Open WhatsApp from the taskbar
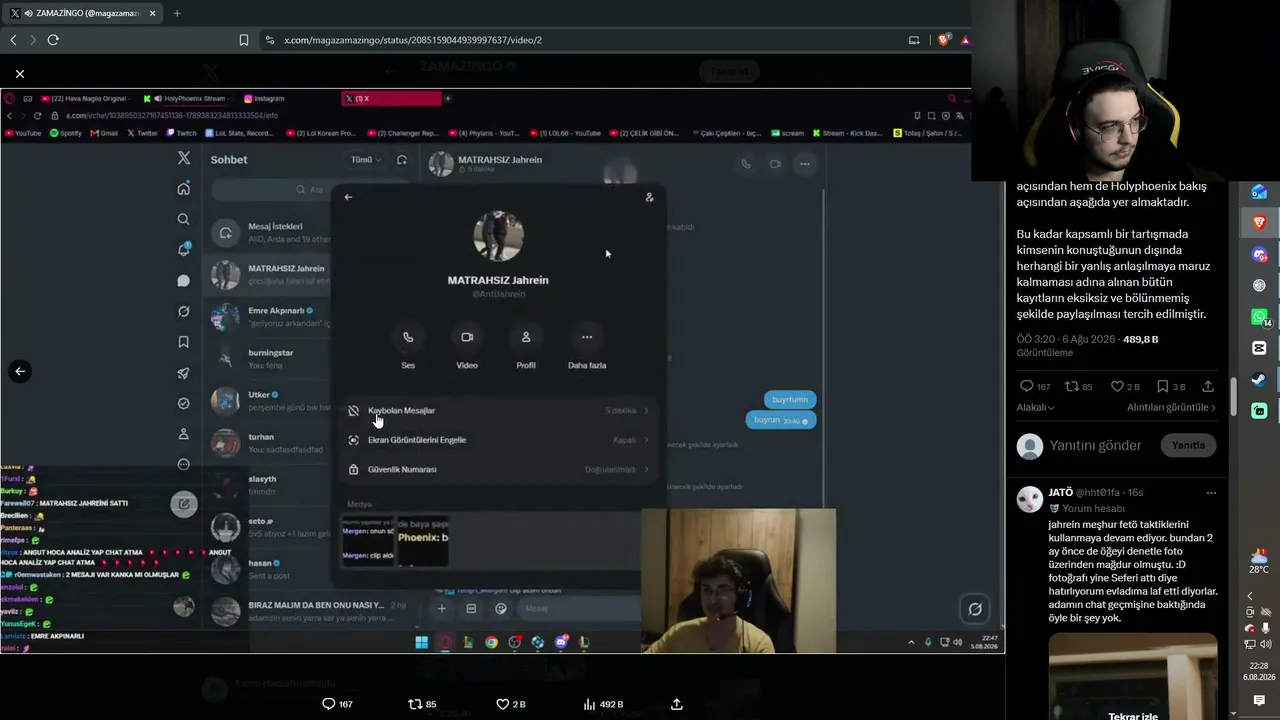The width and height of the screenshot is (1280, 720). point(1259,317)
